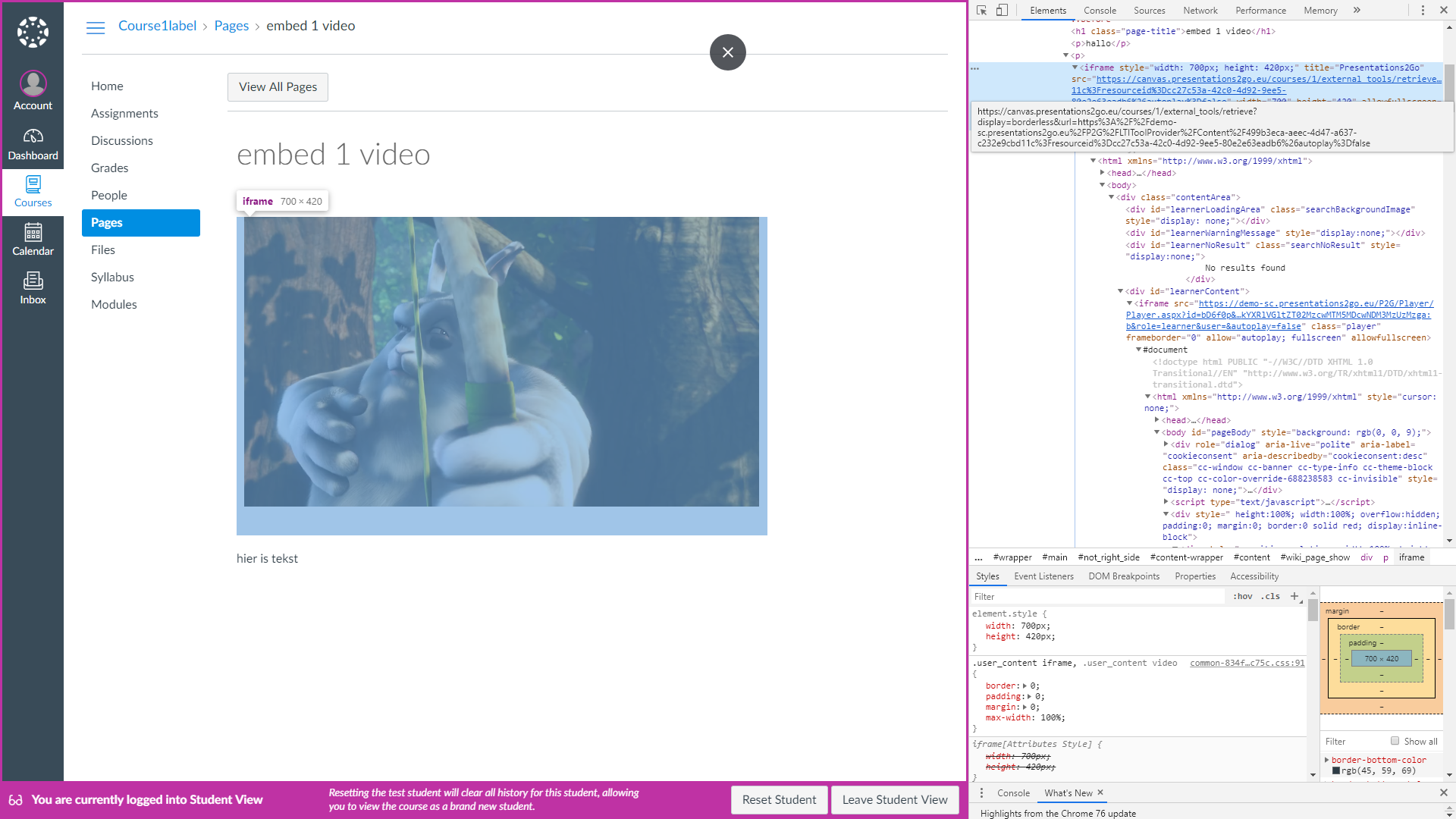Open the DOM Breakpoints pane
Image resolution: width=1456 pixels, height=819 pixels.
tap(1124, 576)
